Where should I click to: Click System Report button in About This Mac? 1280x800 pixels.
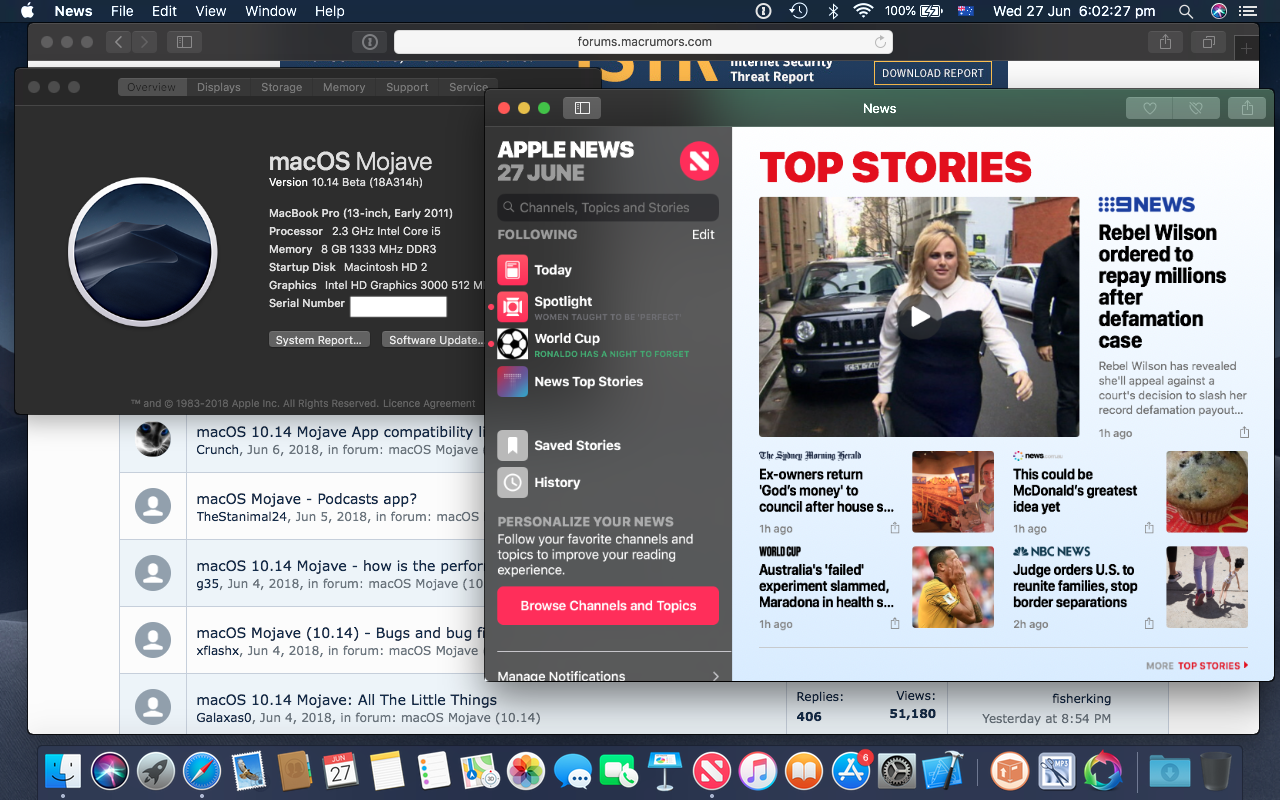coord(319,340)
